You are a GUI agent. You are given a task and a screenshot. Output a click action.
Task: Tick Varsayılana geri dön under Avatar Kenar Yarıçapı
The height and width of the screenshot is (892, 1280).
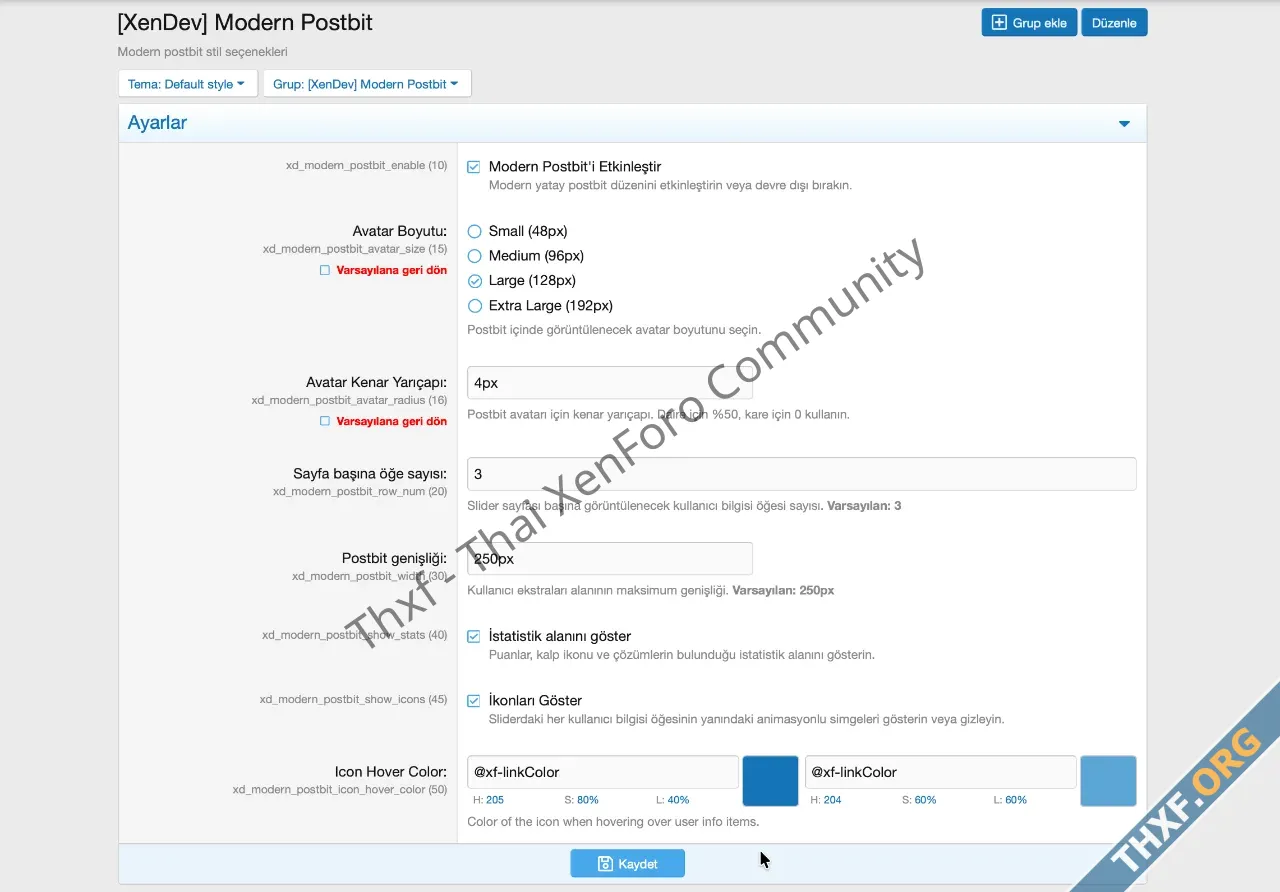324,421
